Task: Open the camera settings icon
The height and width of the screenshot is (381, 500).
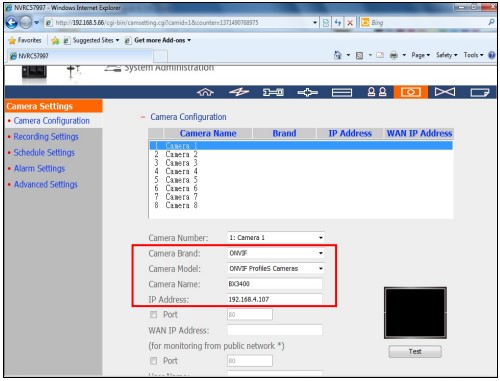Action: tap(411, 92)
